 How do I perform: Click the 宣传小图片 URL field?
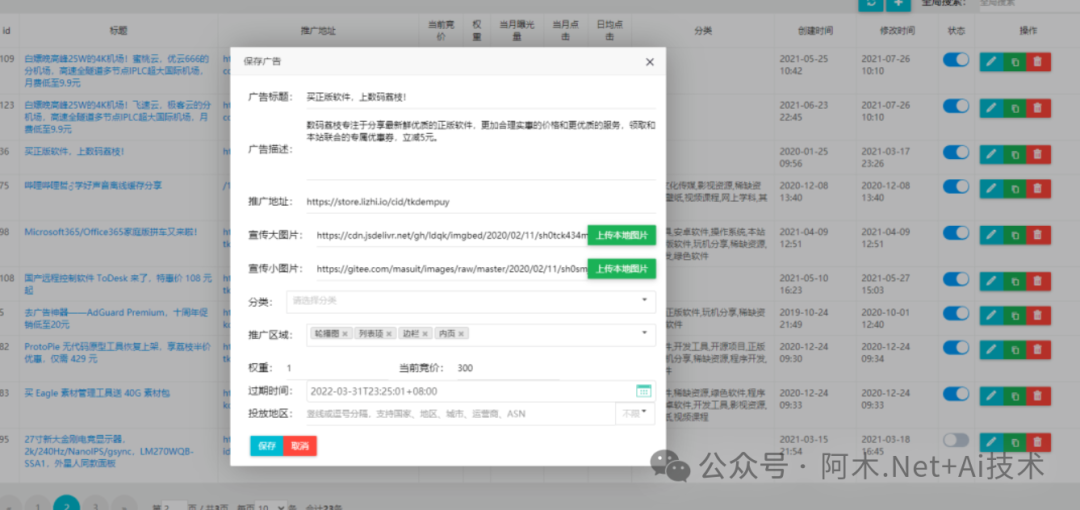click(x=451, y=269)
